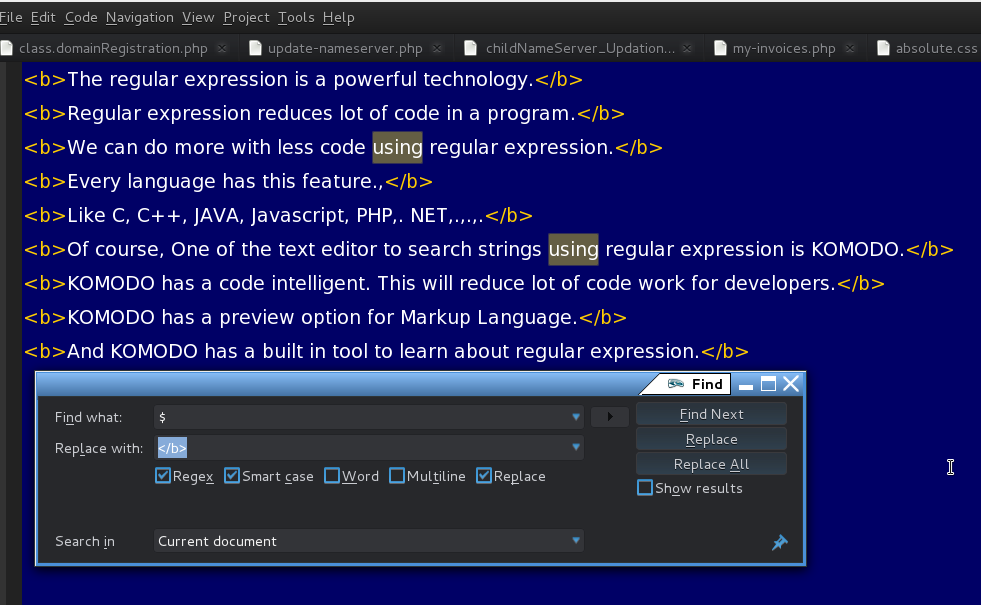Close the Find dialog window
The height and width of the screenshot is (605, 981).
(x=791, y=384)
